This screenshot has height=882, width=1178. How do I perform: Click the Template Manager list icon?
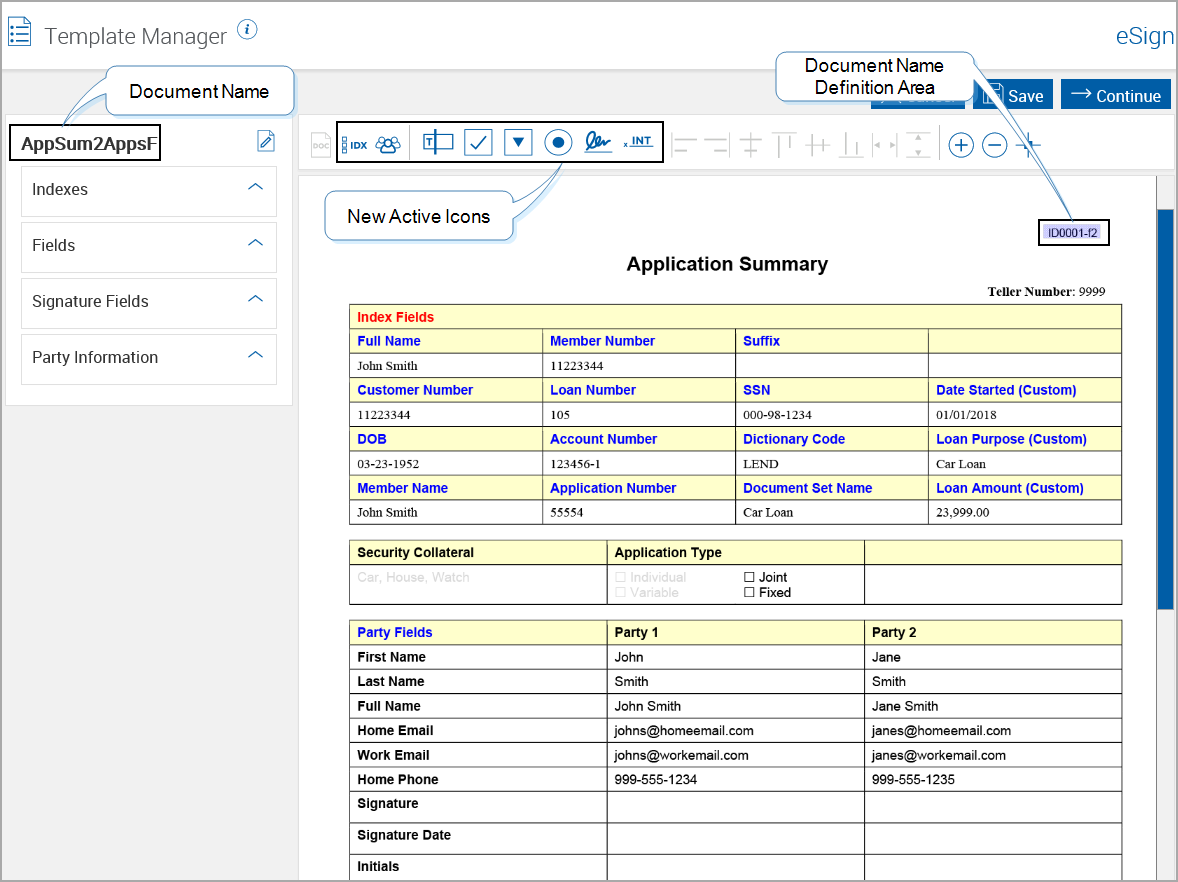click(x=20, y=33)
